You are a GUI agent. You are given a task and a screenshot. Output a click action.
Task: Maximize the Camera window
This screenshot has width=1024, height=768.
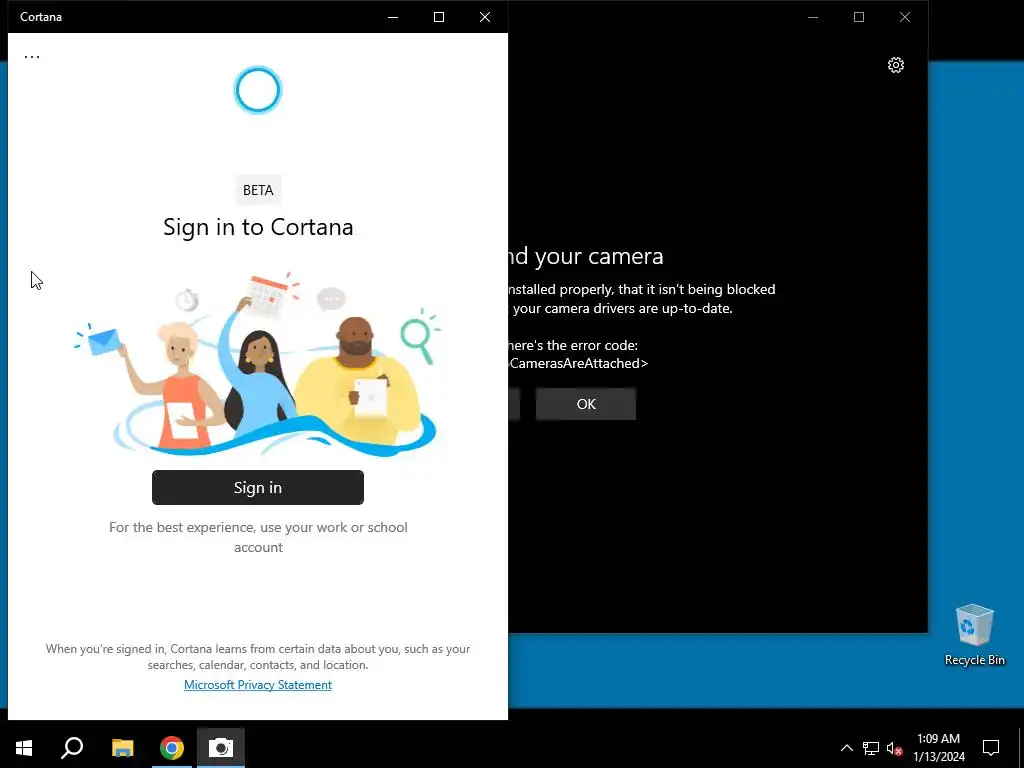click(x=859, y=17)
